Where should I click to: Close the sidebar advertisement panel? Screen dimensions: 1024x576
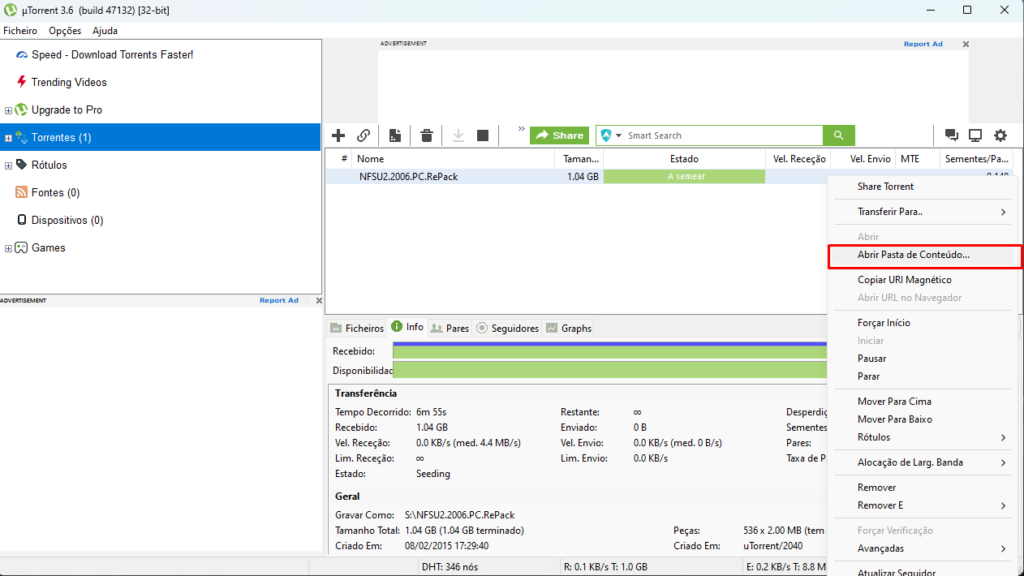pos(319,300)
